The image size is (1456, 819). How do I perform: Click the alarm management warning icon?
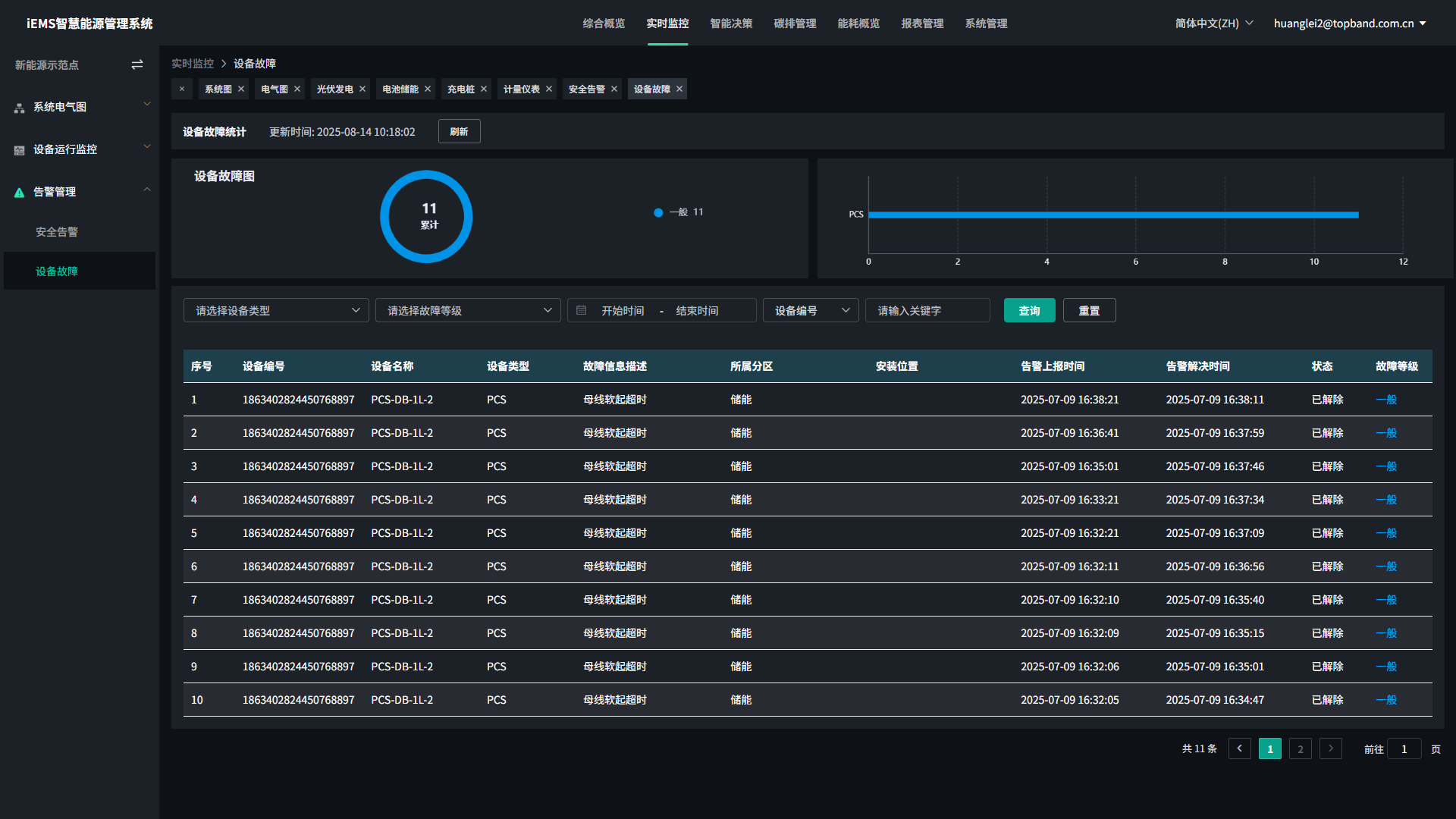[20, 193]
